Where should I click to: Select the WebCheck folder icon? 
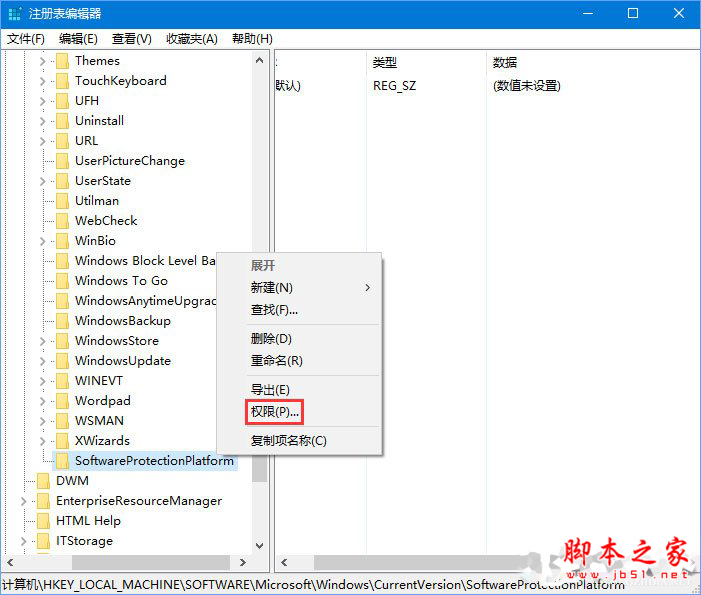(x=63, y=221)
